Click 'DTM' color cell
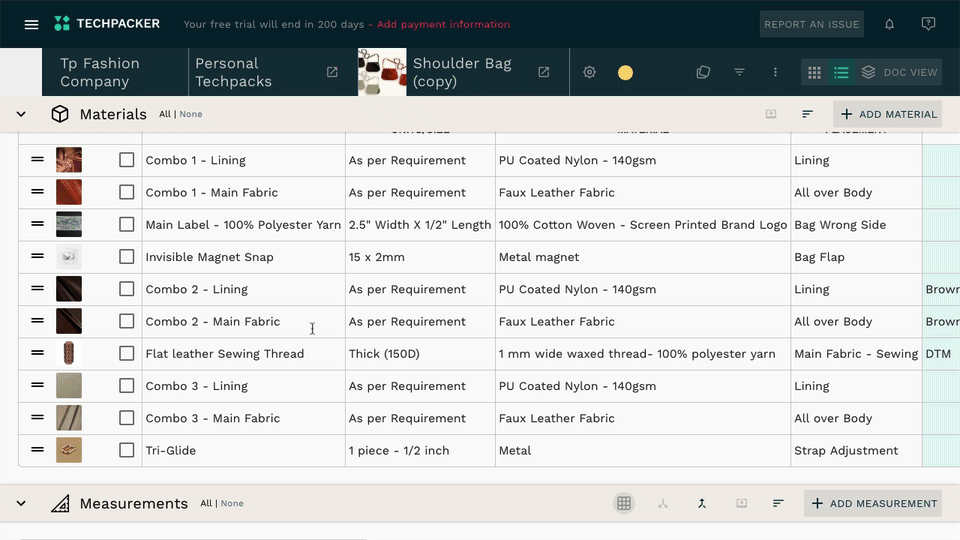 (x=941, y=354)
